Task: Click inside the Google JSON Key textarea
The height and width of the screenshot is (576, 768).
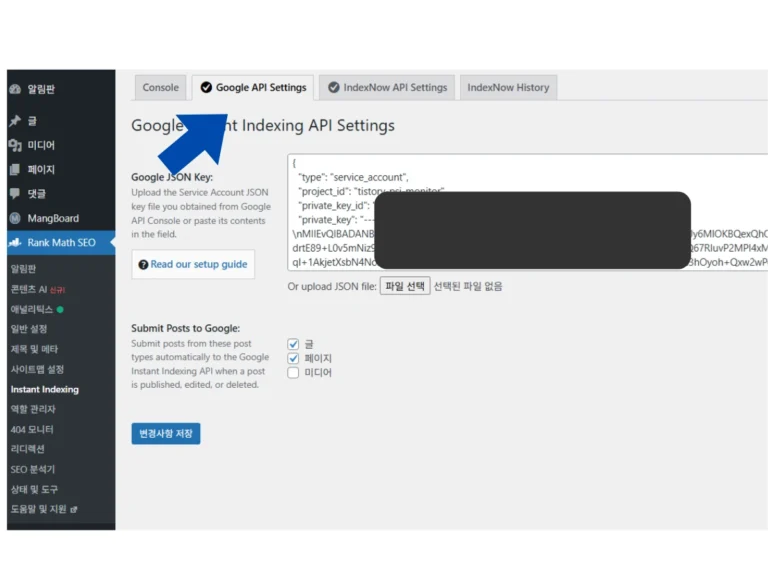Action: pos(528,212)
